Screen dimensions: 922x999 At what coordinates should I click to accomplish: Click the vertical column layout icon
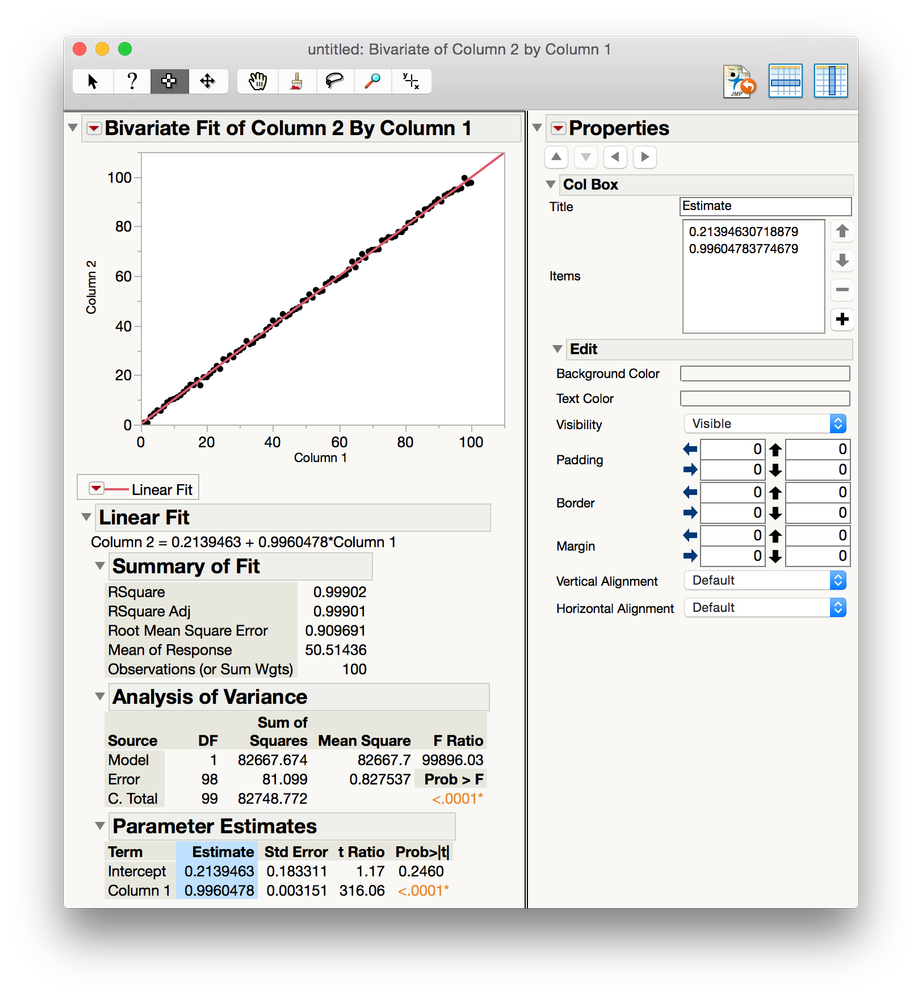831,81
